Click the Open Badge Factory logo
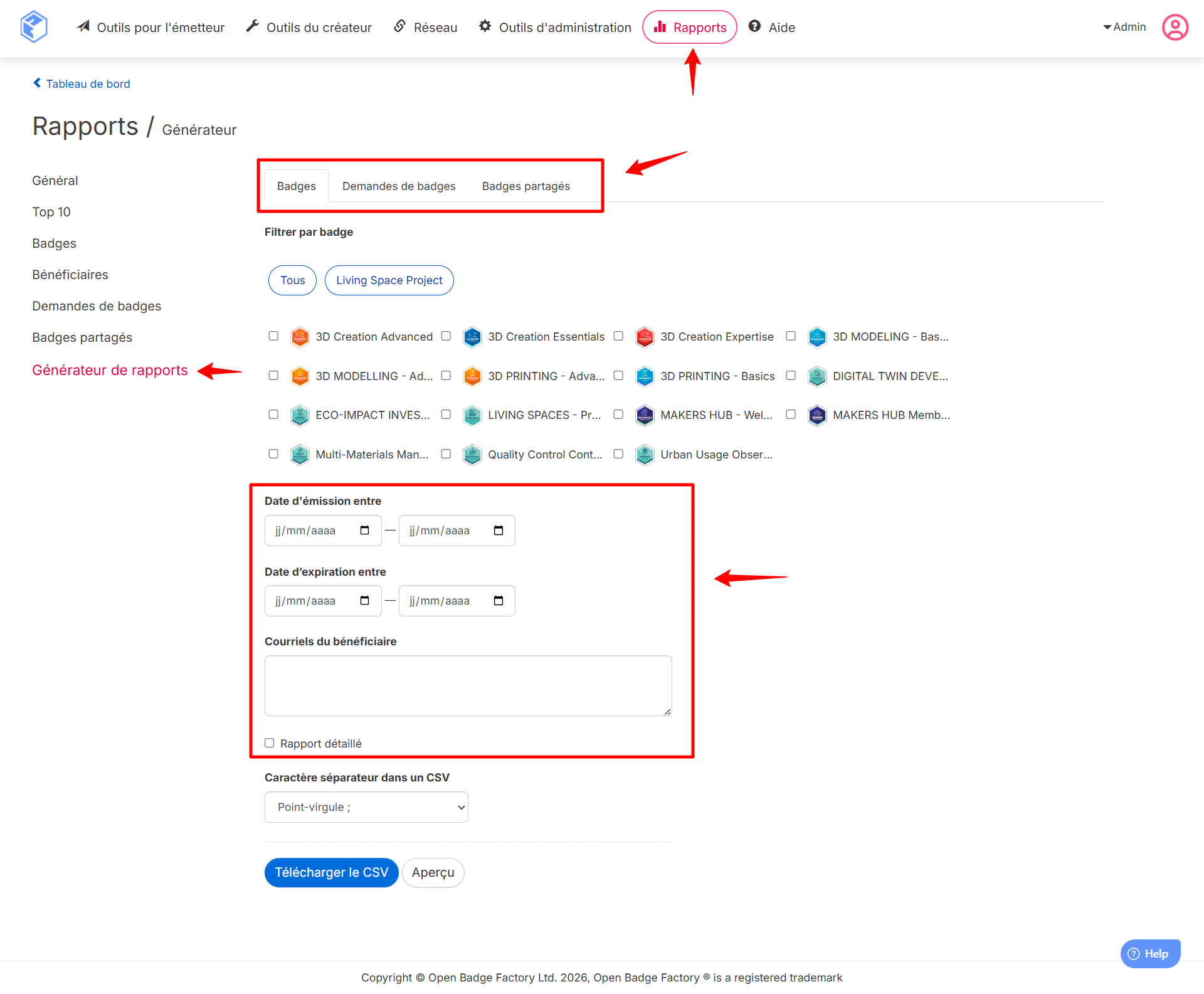This screenshot has height=994, width=1204. coord(34,27)
